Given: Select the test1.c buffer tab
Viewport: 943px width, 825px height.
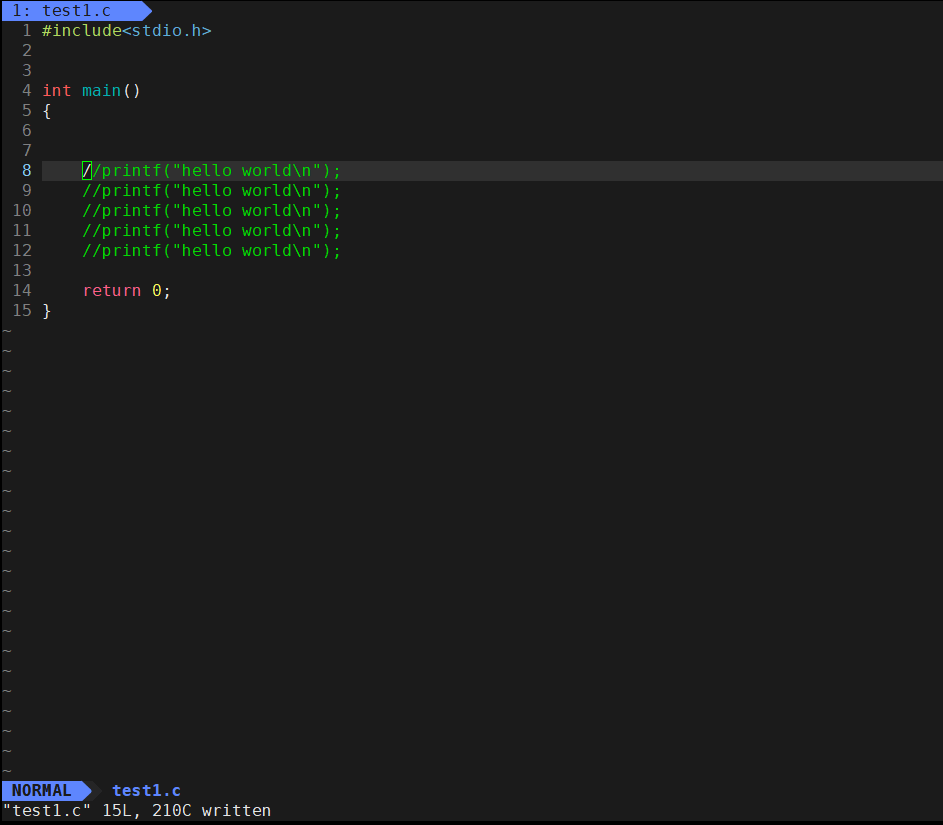Looking at the screenshot, I should tap(76, 11).
